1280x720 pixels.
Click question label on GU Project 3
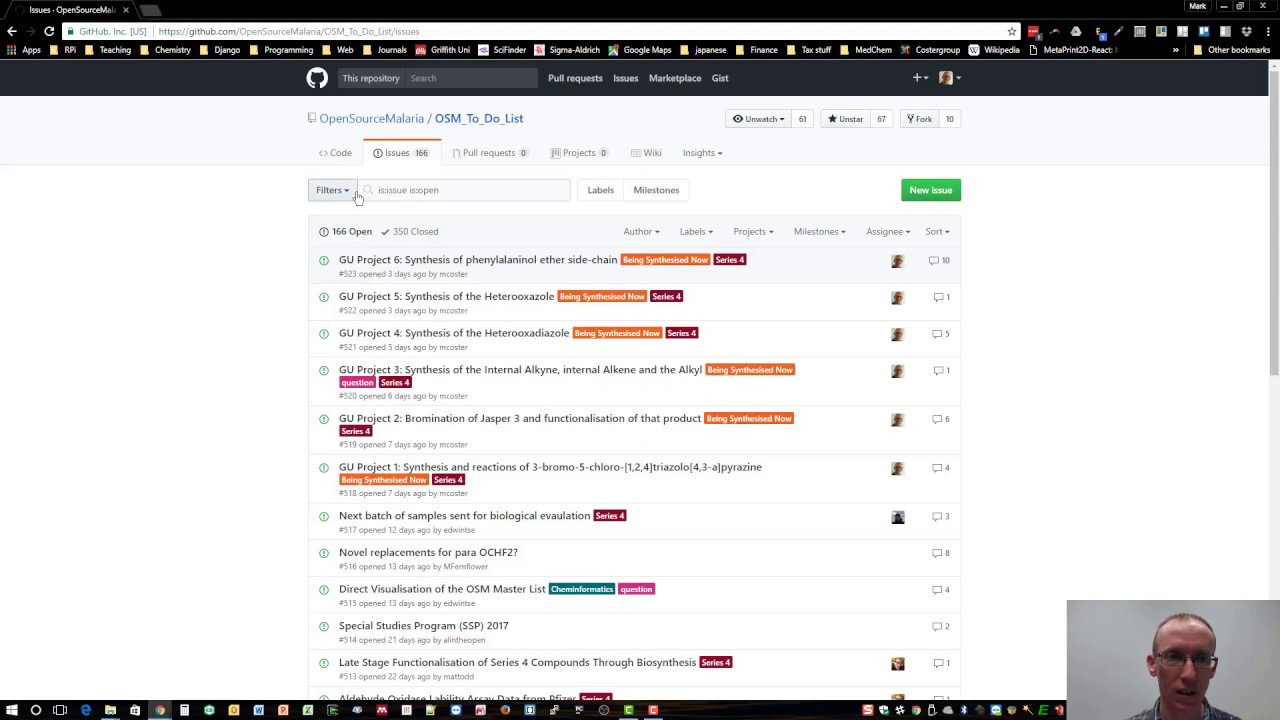(x=357, y=383)
